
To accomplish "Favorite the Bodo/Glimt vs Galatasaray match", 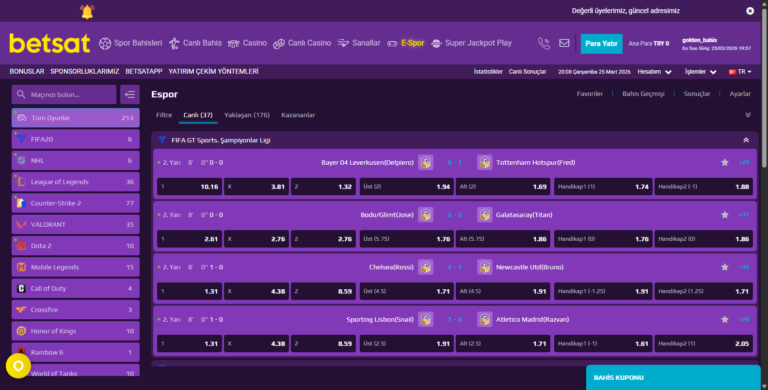I will (724, 215).
